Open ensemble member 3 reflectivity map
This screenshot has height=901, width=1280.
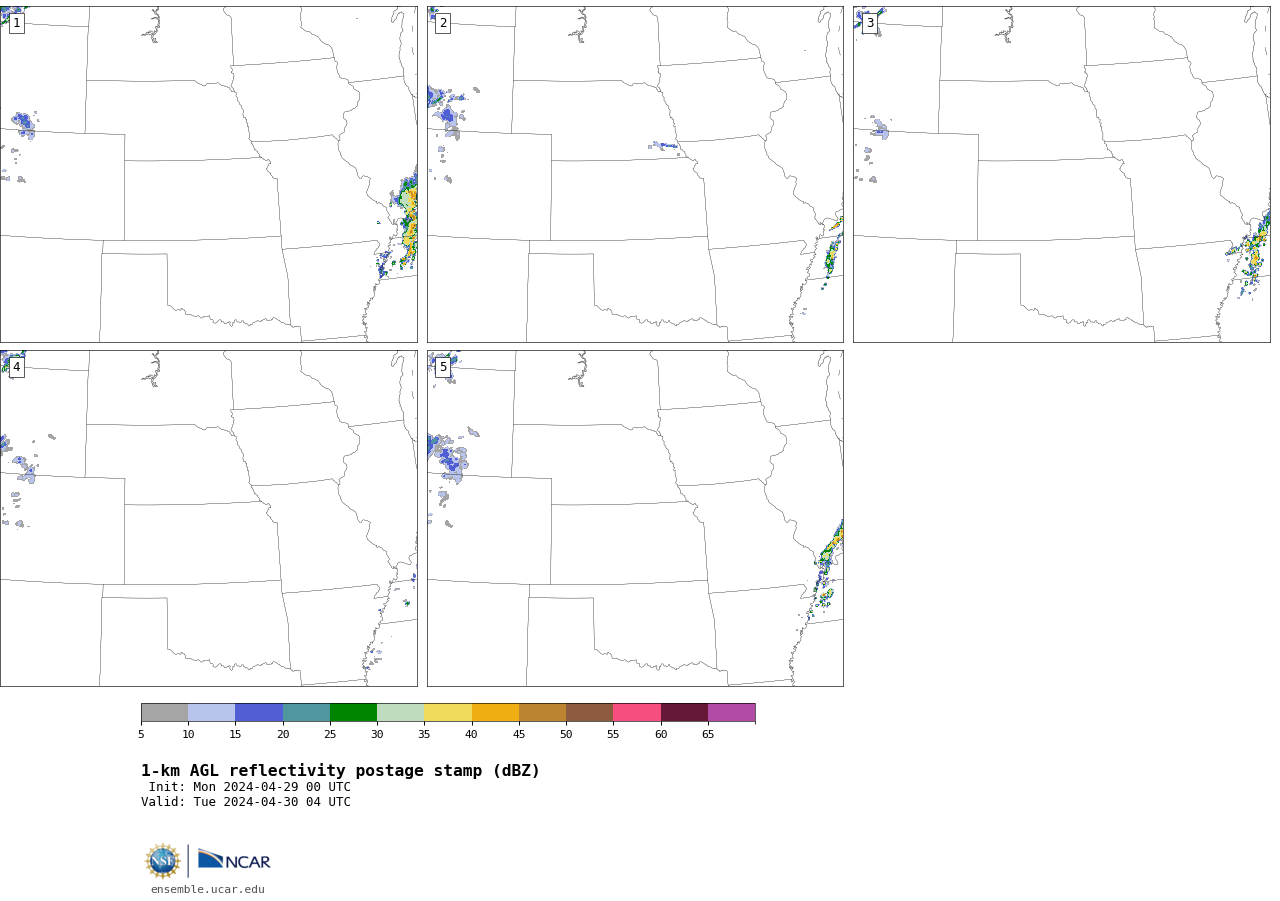1061,174
